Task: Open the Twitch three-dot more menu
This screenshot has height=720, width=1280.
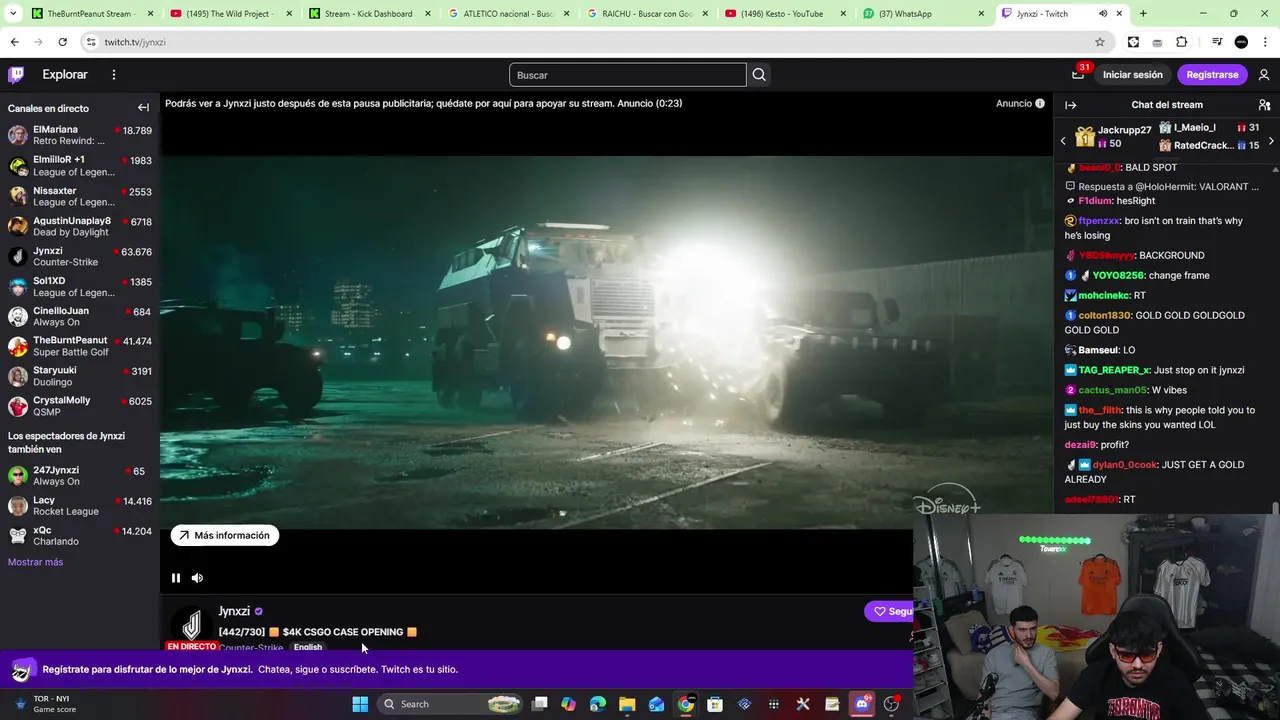Action: (114, 75)
